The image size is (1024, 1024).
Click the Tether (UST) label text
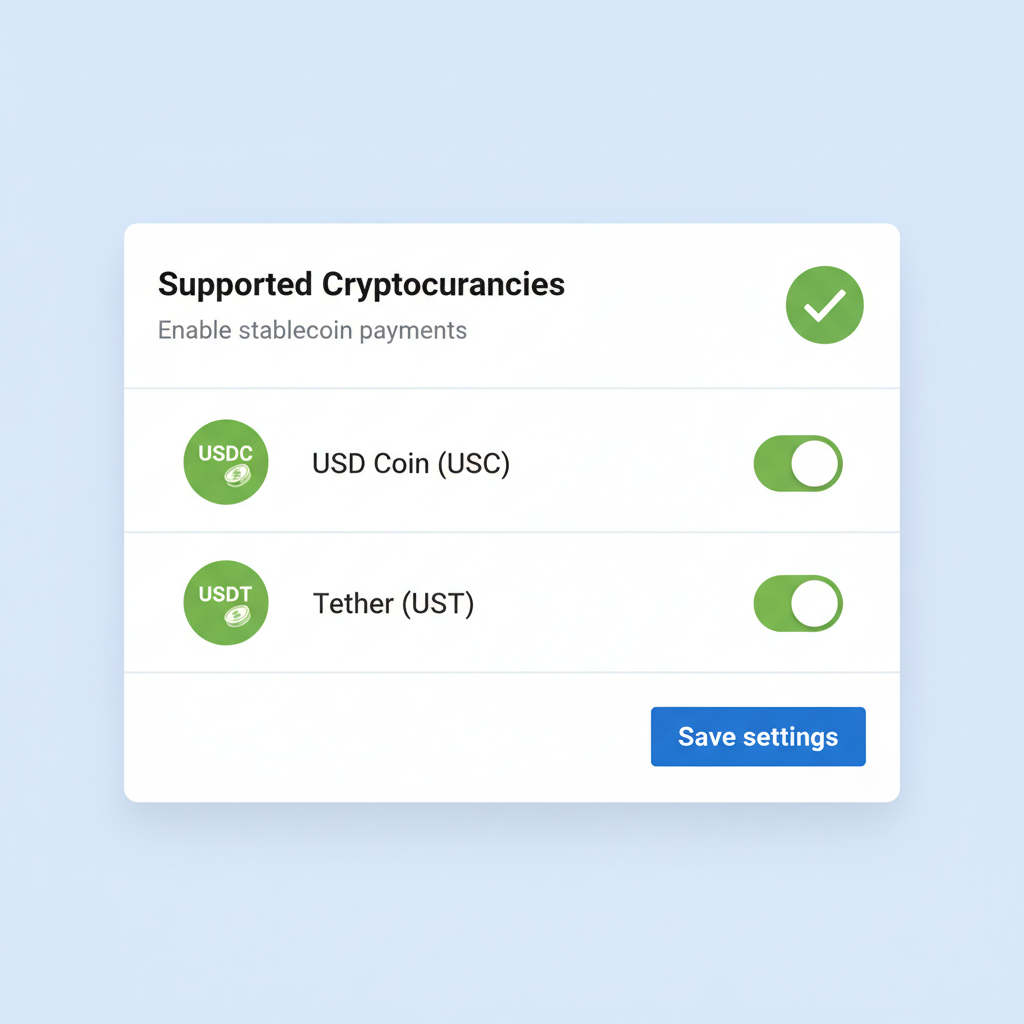point(392,603)
